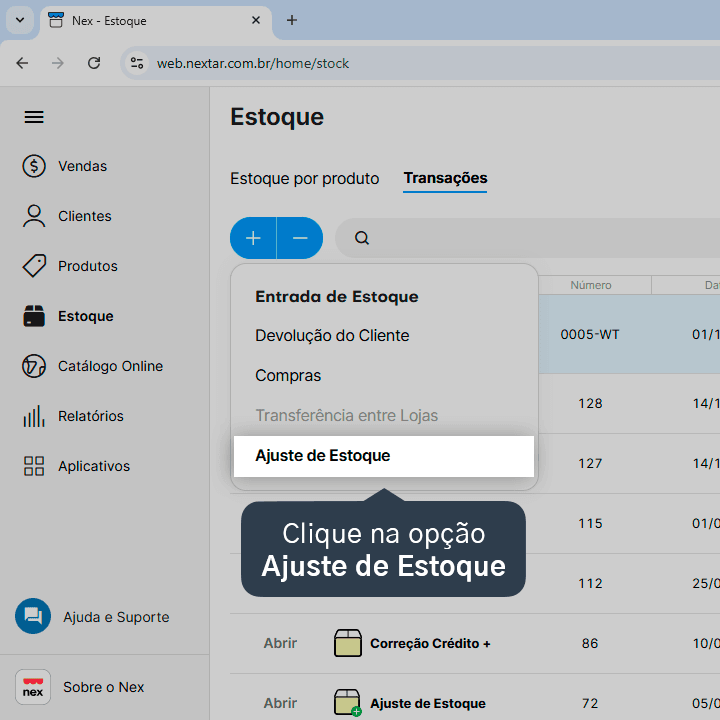720x720 pixels.
Task: Open Aplicativos grid icon
Action: click(34, 466)
